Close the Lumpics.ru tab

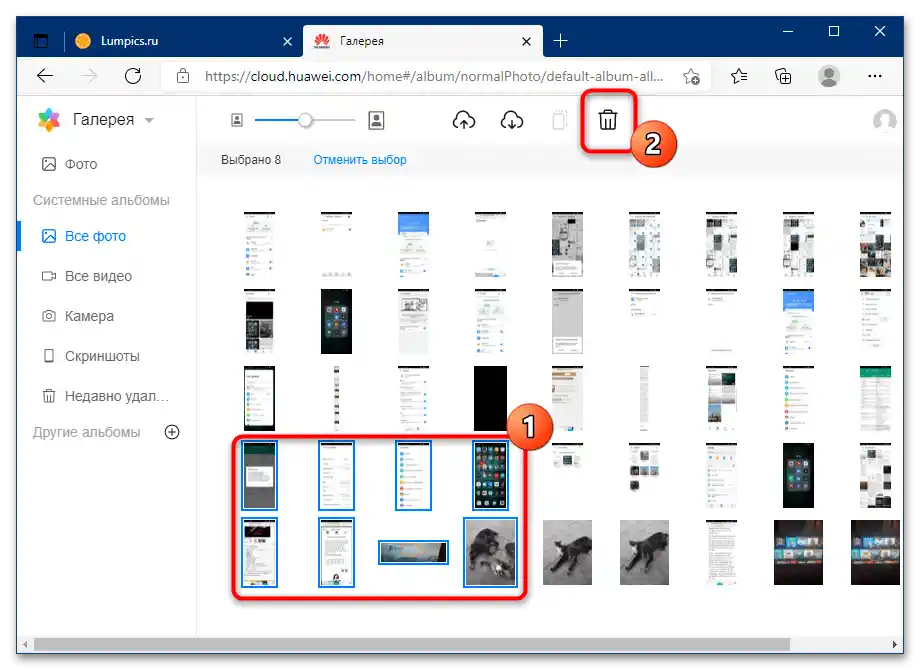pyautogui.click(x=288, y=41)
